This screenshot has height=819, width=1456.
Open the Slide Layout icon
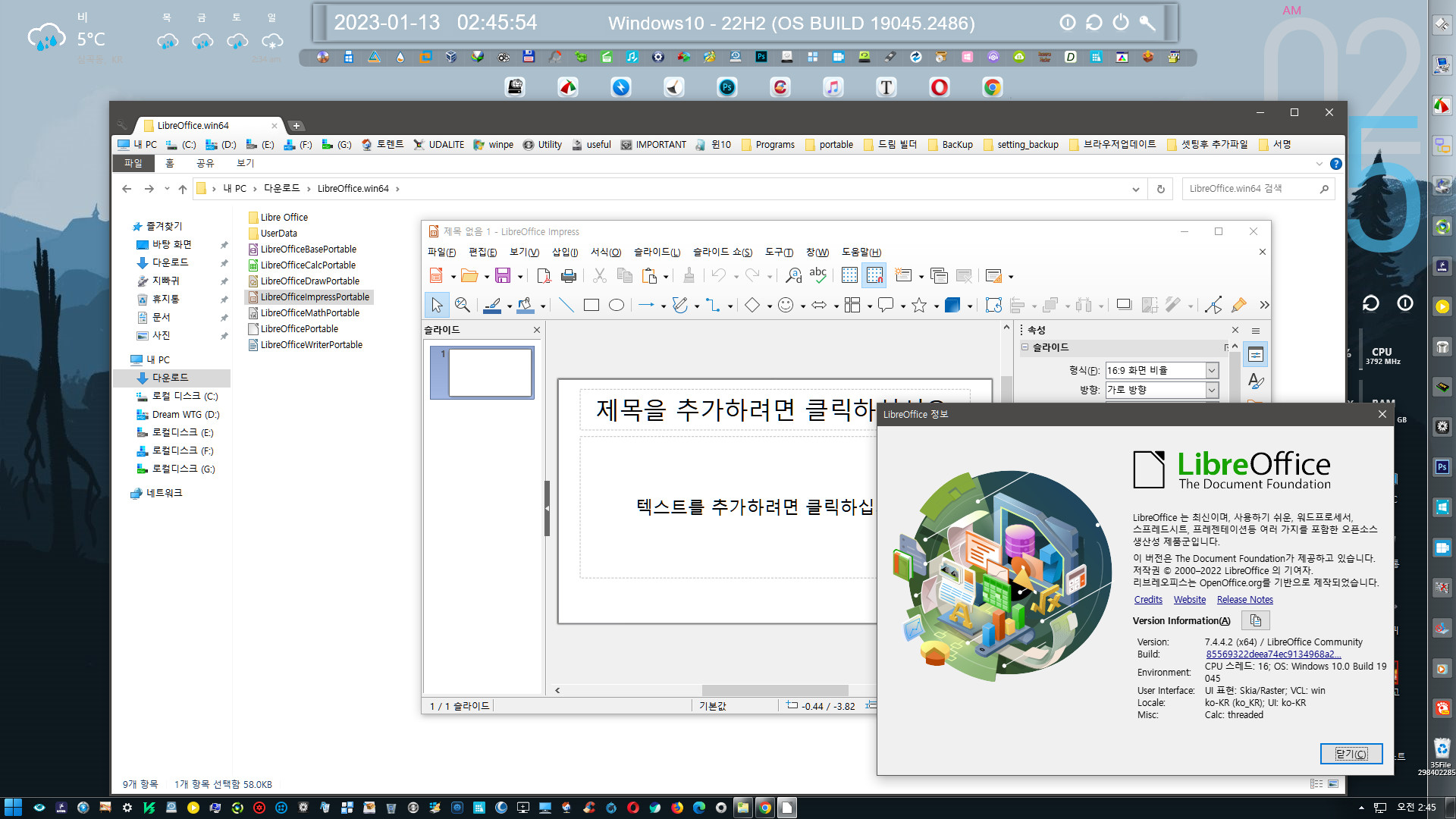(x=994, y=276)
